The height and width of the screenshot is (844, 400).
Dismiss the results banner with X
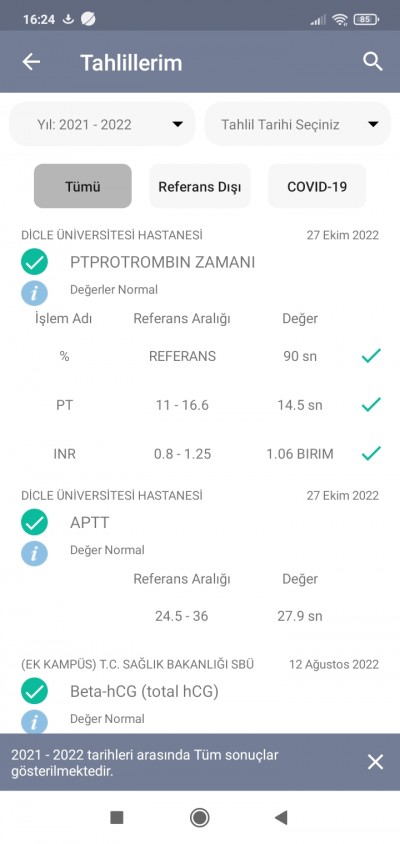click(x=375, y=762)
